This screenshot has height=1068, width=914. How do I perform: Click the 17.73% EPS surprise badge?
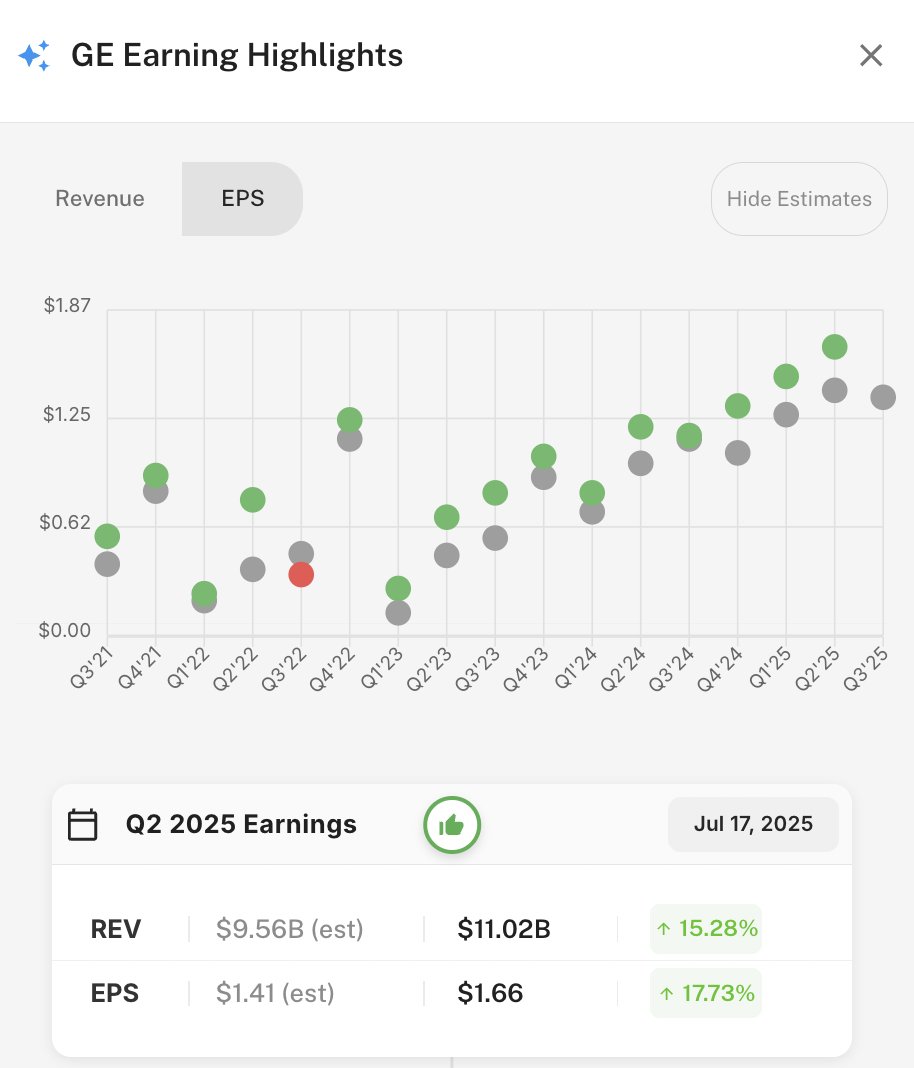coord(706,993)
